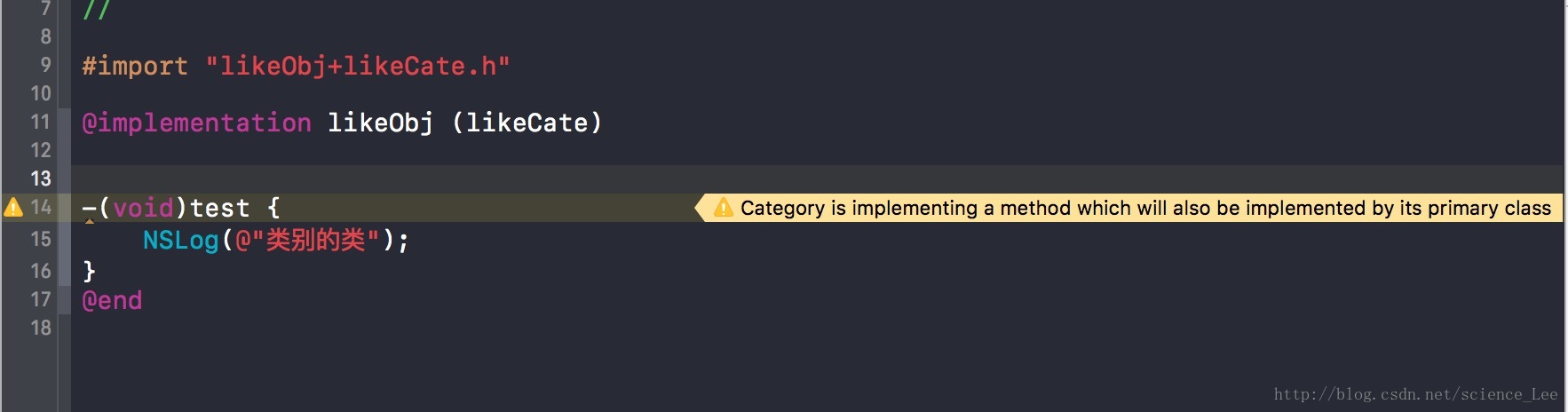Click the warning triangle inside the Category message banner
The width and height of the screenshot is (1568, 412).
click(724, 208)
